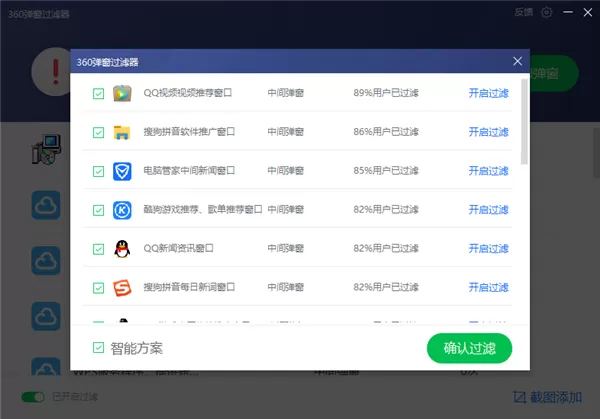Toggle the 智能方案 checkbox
Screen dimensions: 600x419
coord(98,347)
